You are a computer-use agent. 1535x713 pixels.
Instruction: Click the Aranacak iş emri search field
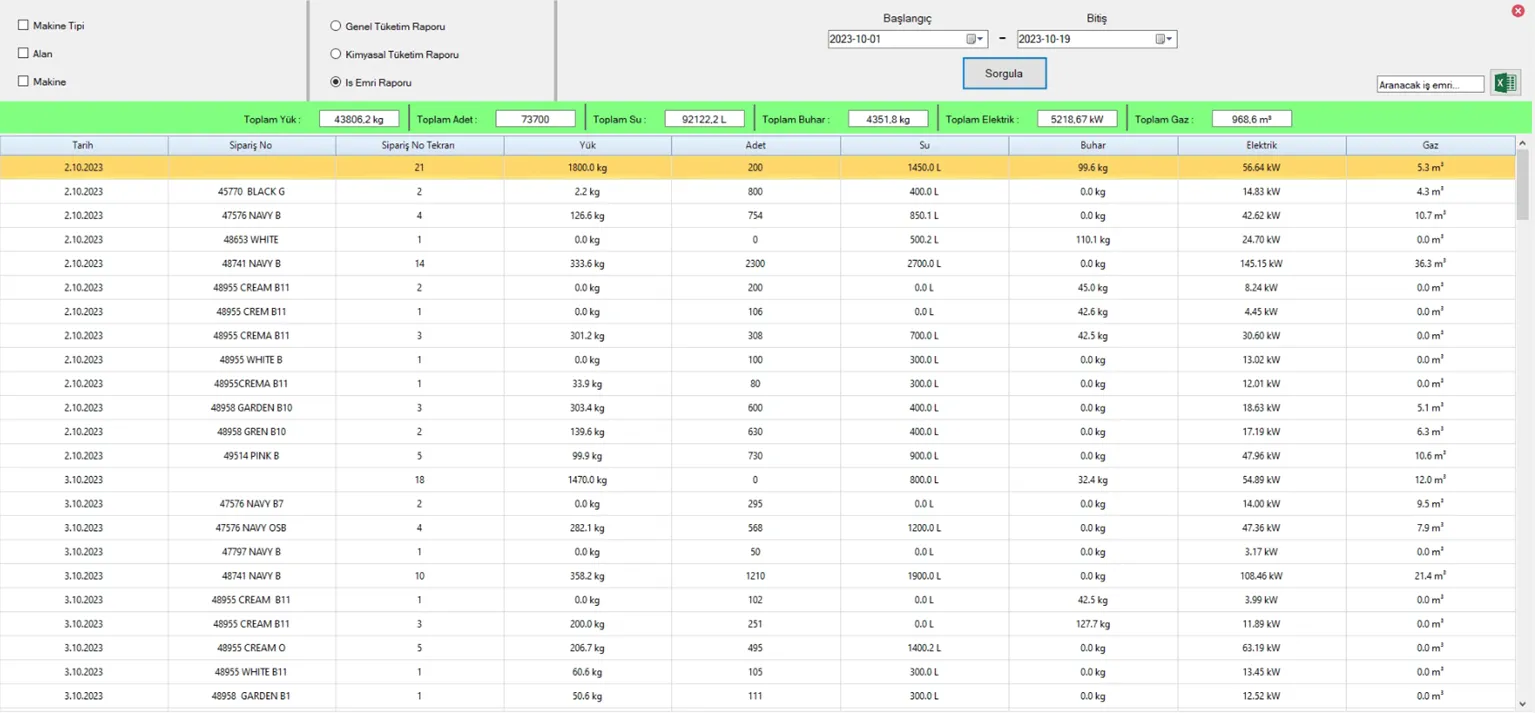tap(1430, 85)
